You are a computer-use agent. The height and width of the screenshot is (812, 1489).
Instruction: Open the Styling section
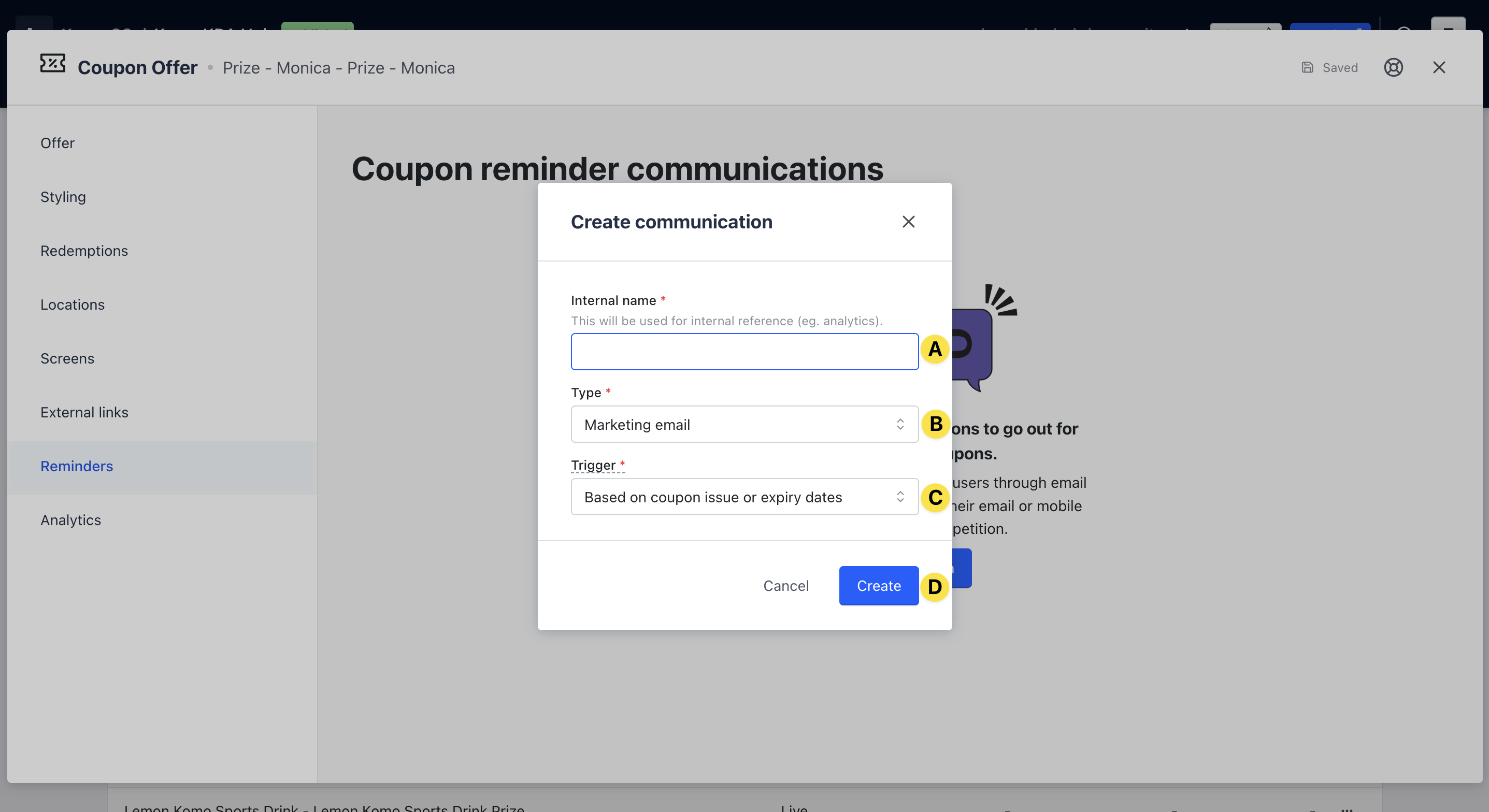tap(63, 197)
